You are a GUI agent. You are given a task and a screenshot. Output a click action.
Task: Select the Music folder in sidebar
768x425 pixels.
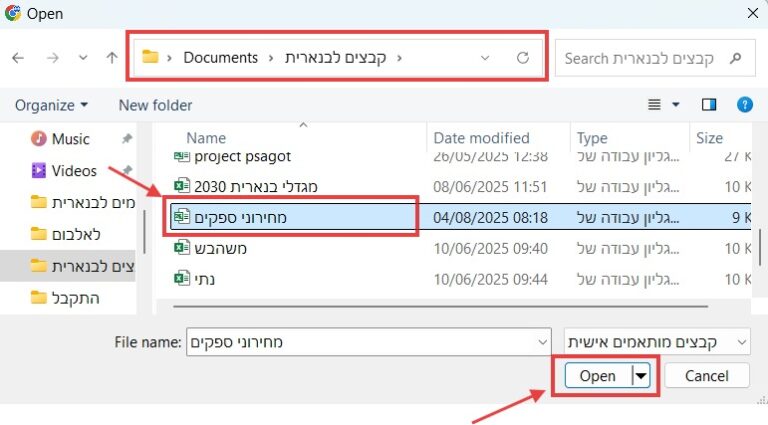point(70,139)
